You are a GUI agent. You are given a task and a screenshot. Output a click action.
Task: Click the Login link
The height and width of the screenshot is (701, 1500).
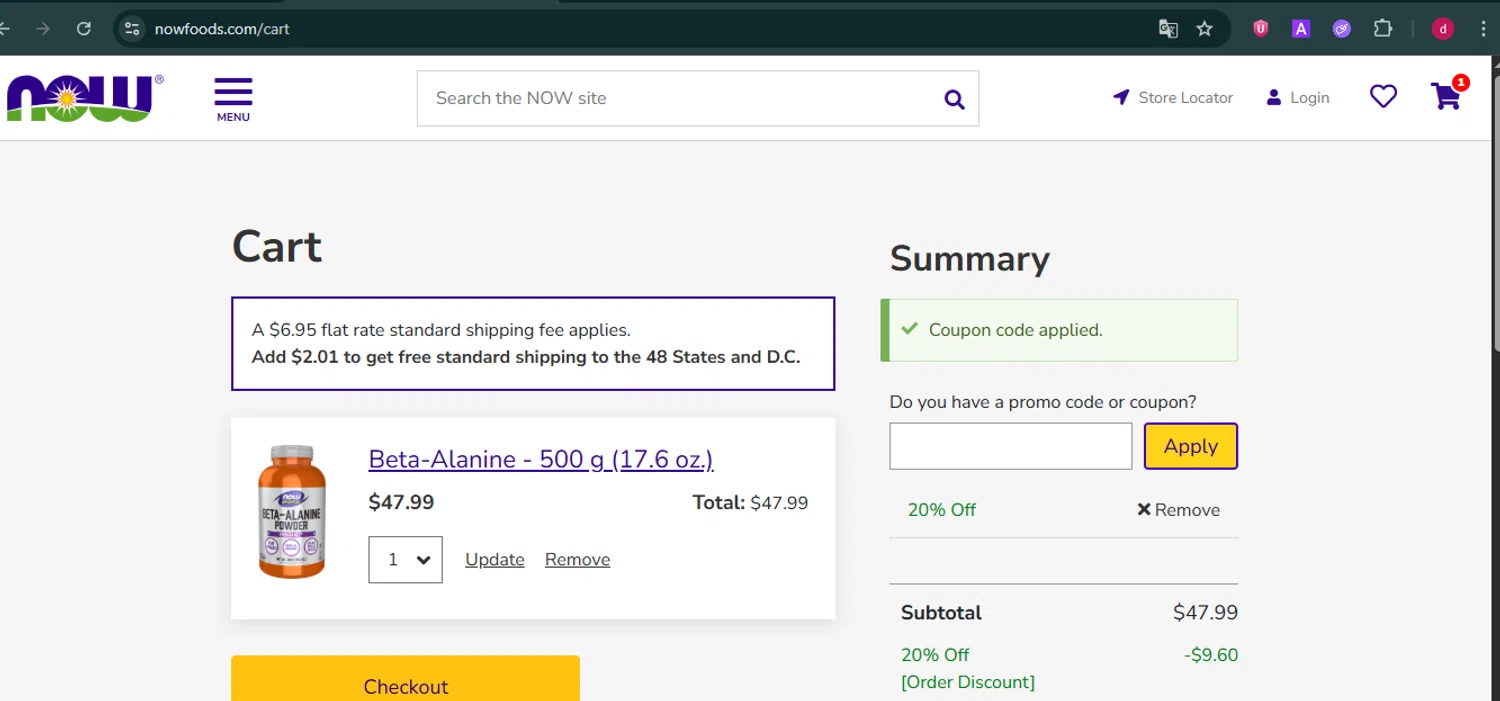coord(1298,98)
